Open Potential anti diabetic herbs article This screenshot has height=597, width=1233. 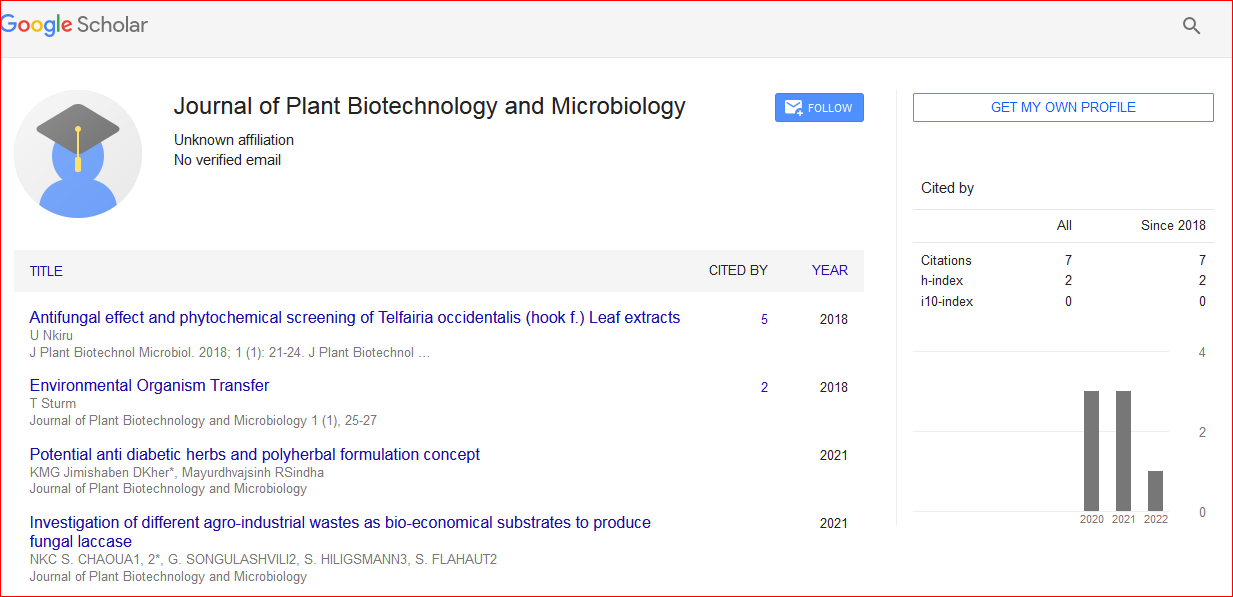click(254, 454)
